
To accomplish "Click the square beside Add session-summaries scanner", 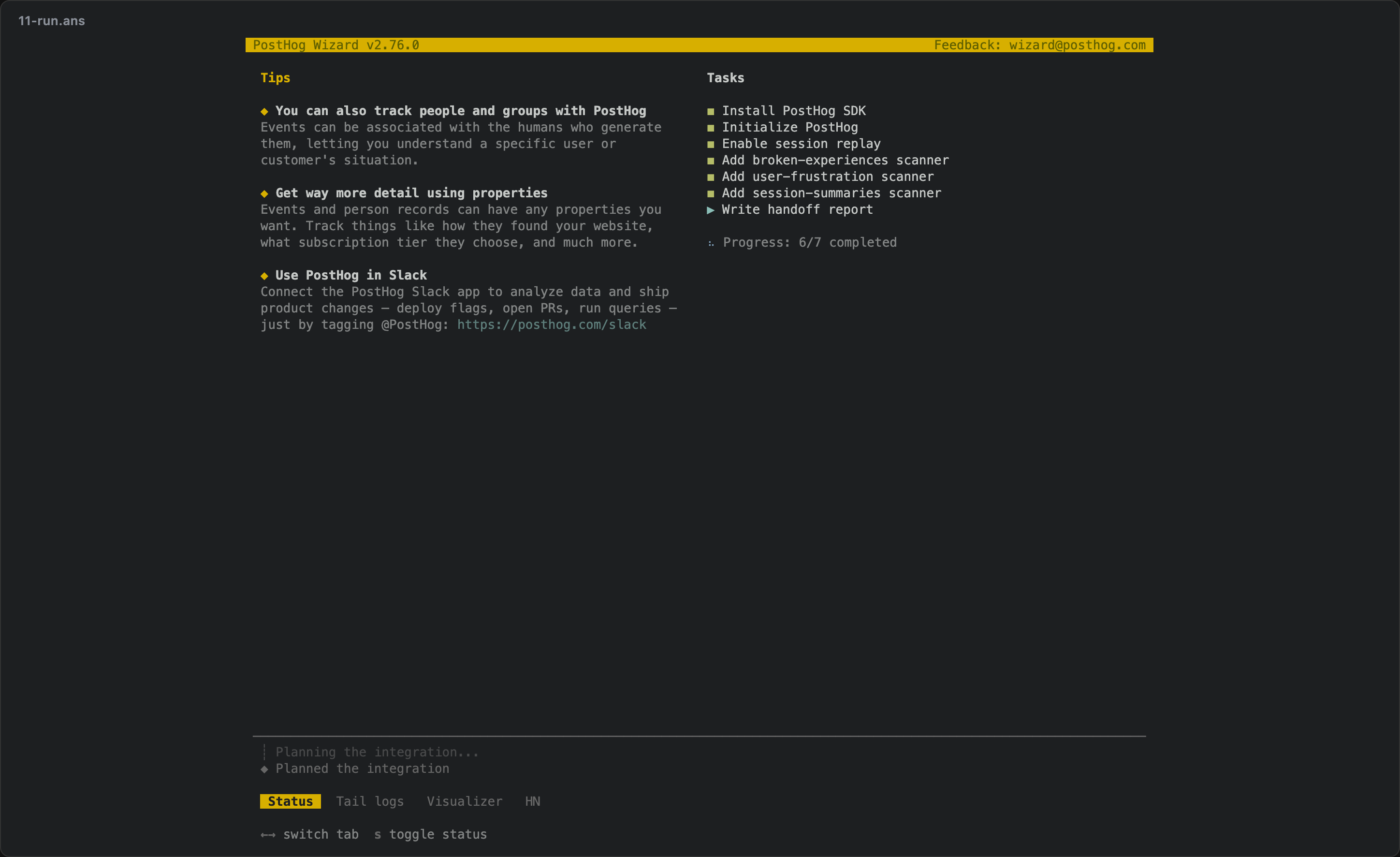I will 710,194.
